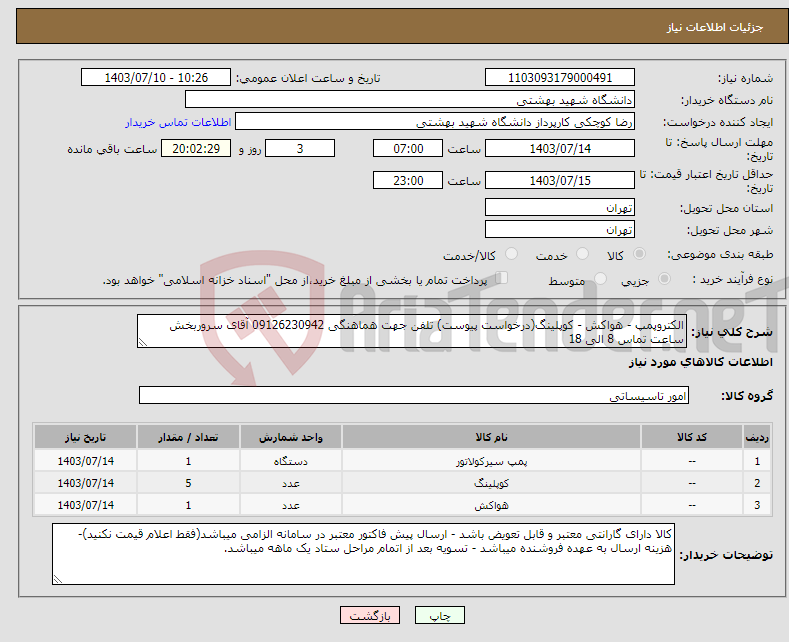Click the پمپ سیرکولاتور item name cell
Viewport: 789px width, 642px height.
coord(491,461)
